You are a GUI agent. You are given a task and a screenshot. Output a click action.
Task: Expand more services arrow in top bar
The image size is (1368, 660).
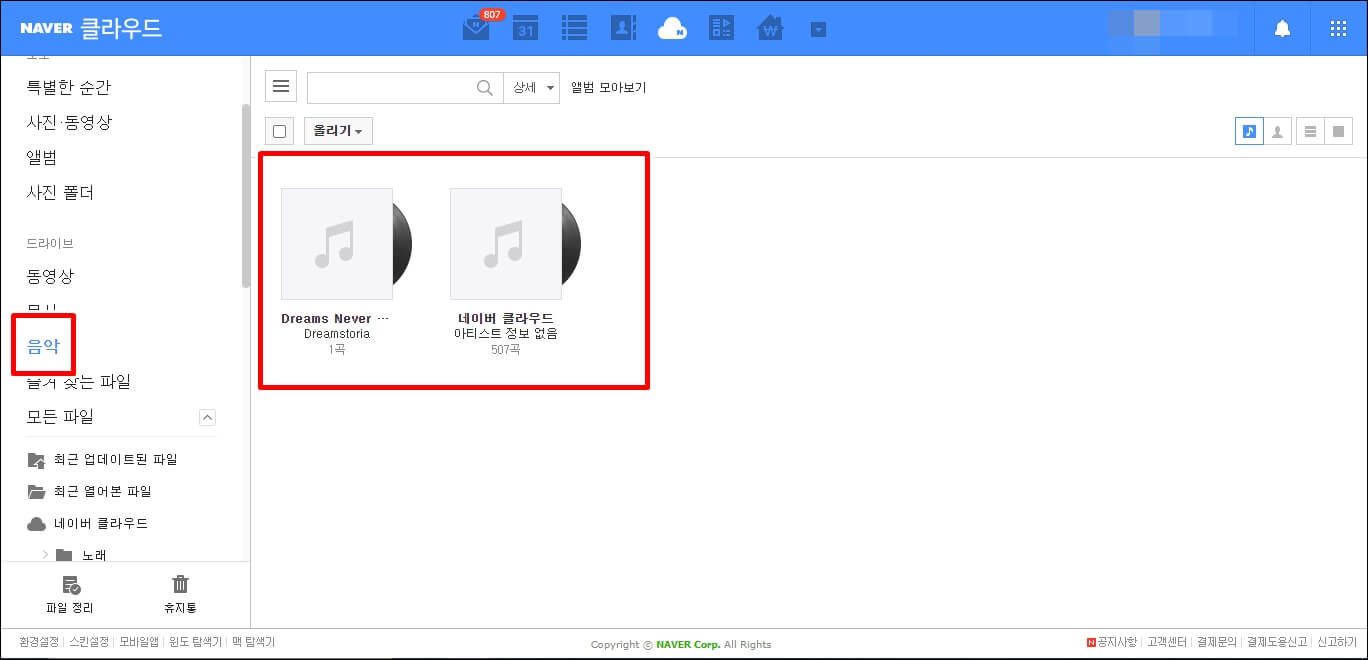pos(819,30)
